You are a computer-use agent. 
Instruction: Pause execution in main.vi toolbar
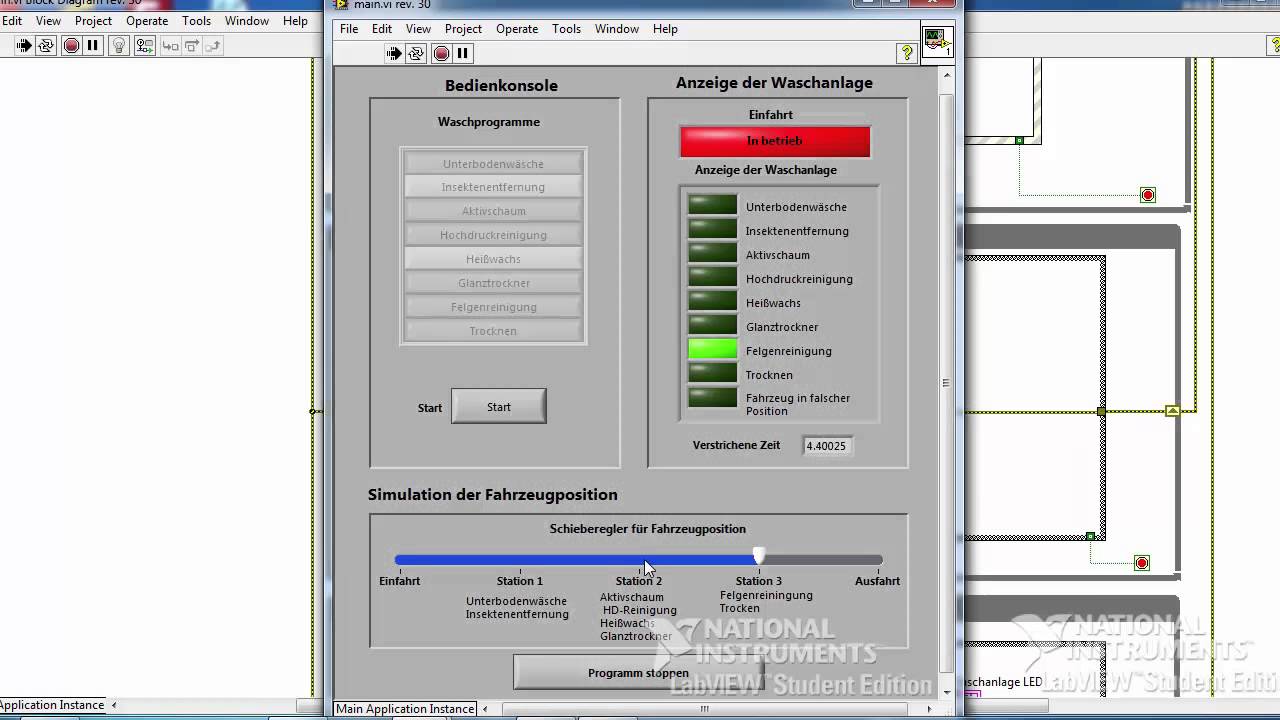[463, 53]
